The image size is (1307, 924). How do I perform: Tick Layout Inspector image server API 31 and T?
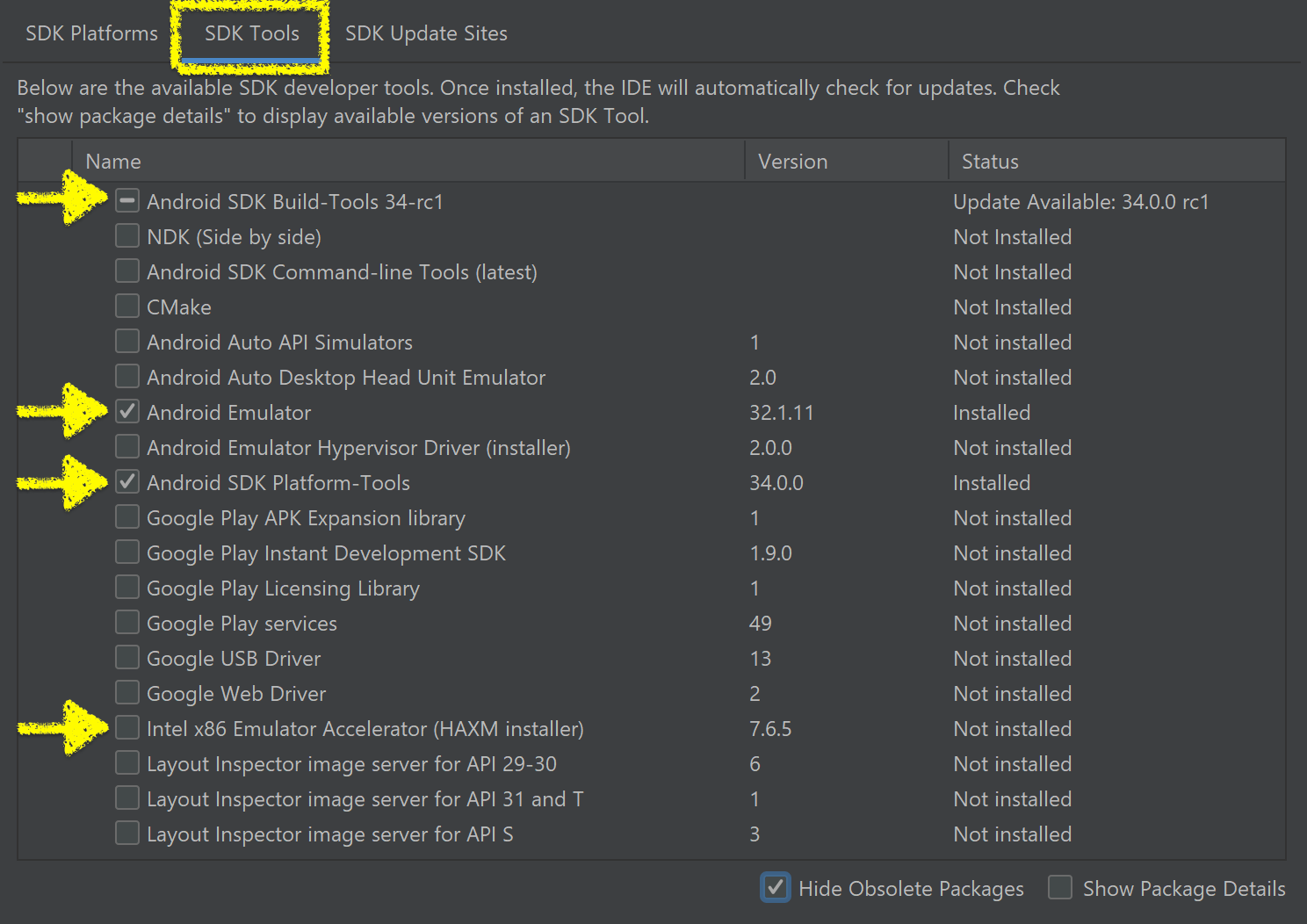pyautogui.click(x=127, y=798)
